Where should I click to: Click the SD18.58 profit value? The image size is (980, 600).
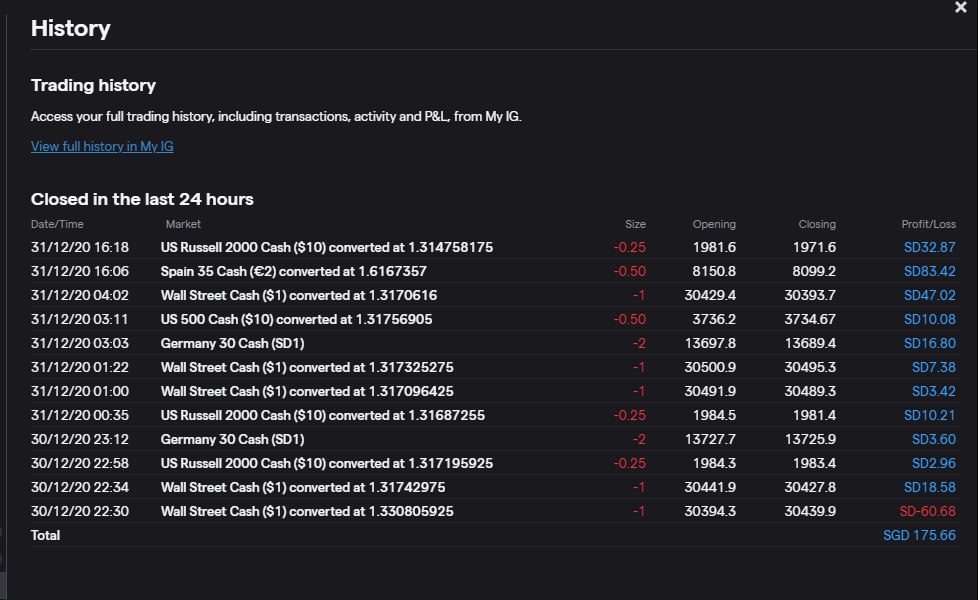930,487
